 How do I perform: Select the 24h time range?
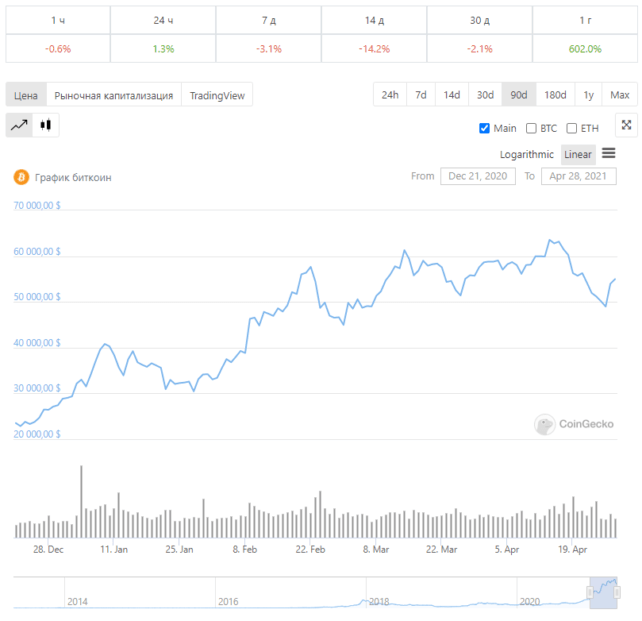click(x=389, y=95)
